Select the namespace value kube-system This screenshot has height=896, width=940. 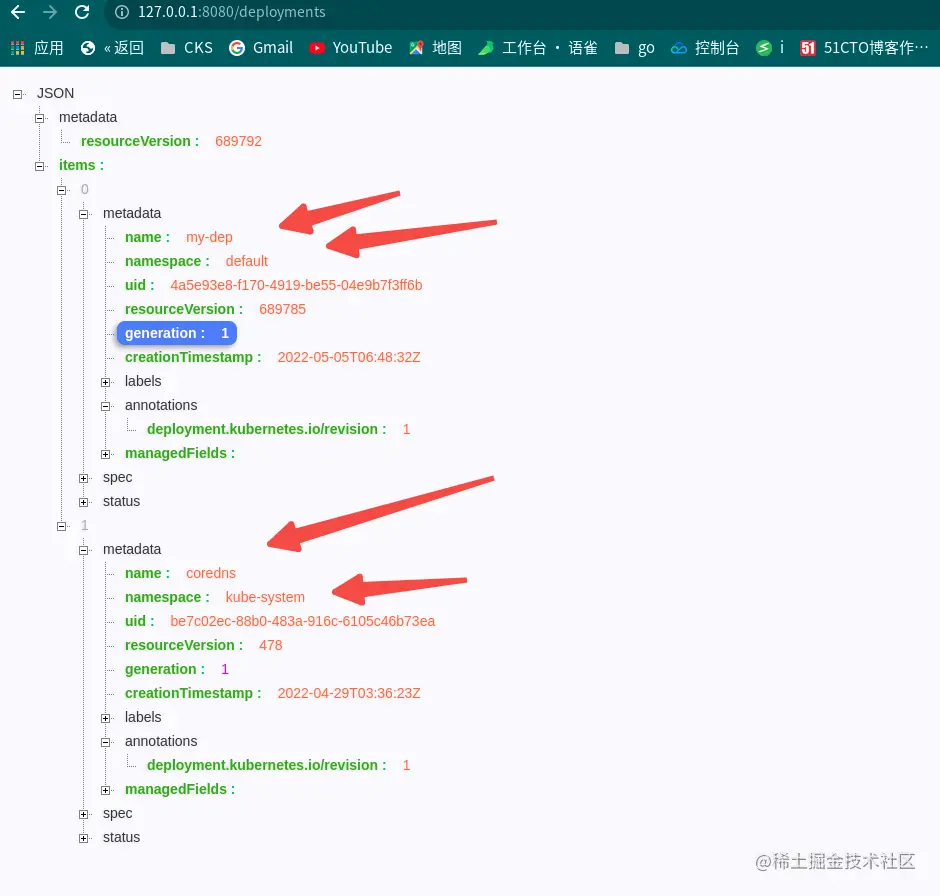coord(264,597)
